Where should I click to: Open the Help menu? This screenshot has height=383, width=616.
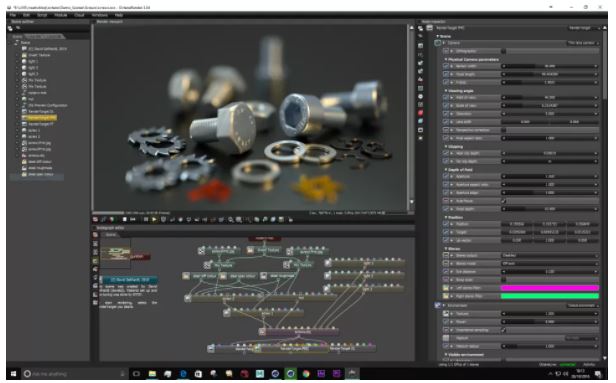(x=119, y=15)
